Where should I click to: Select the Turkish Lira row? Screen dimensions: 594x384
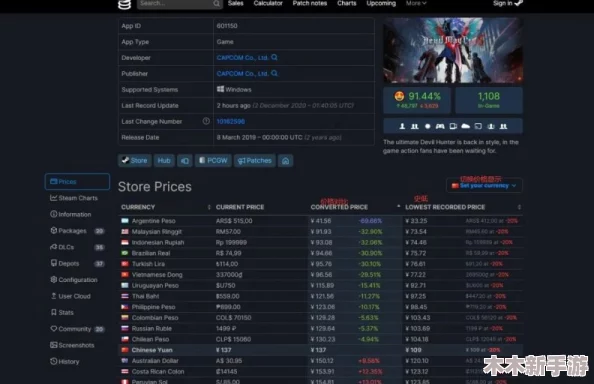(x=320, y=264)
